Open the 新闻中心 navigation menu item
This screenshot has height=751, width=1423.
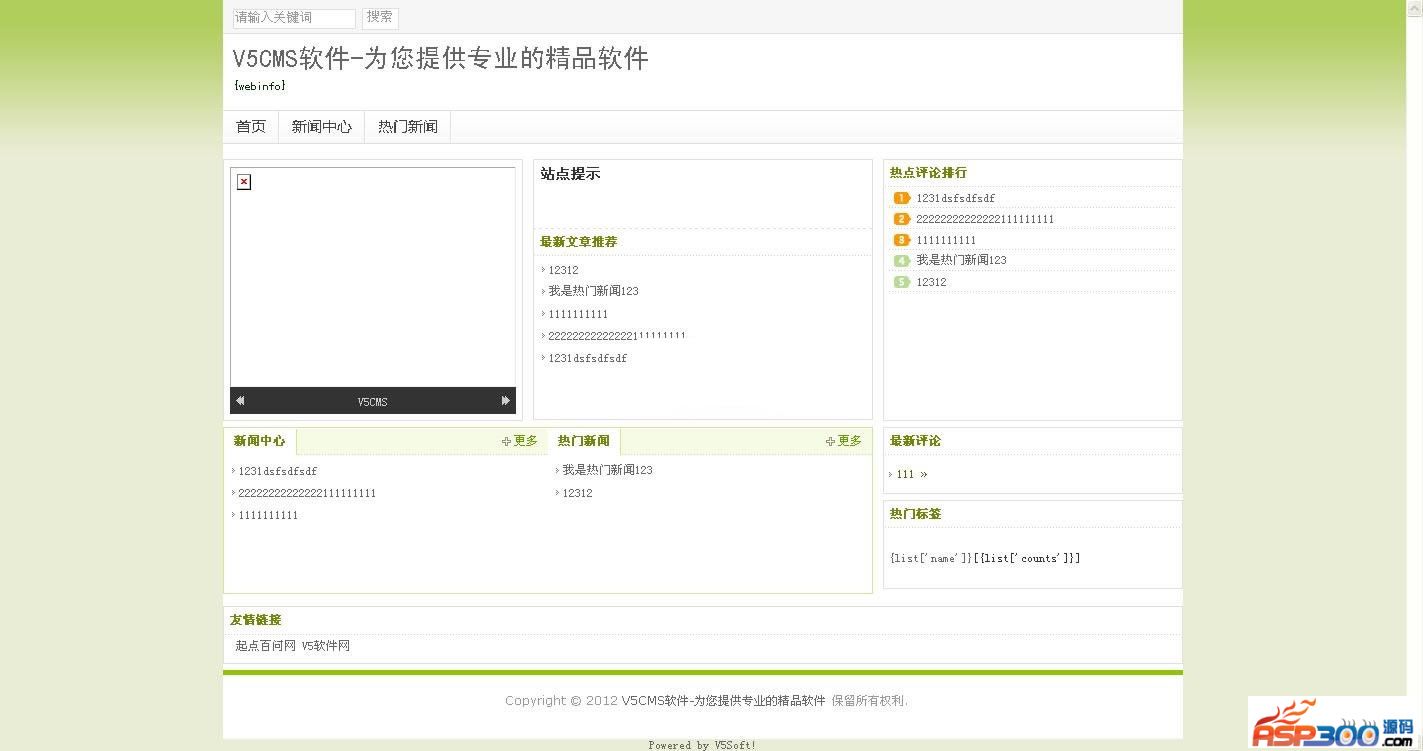pos(321,127)
